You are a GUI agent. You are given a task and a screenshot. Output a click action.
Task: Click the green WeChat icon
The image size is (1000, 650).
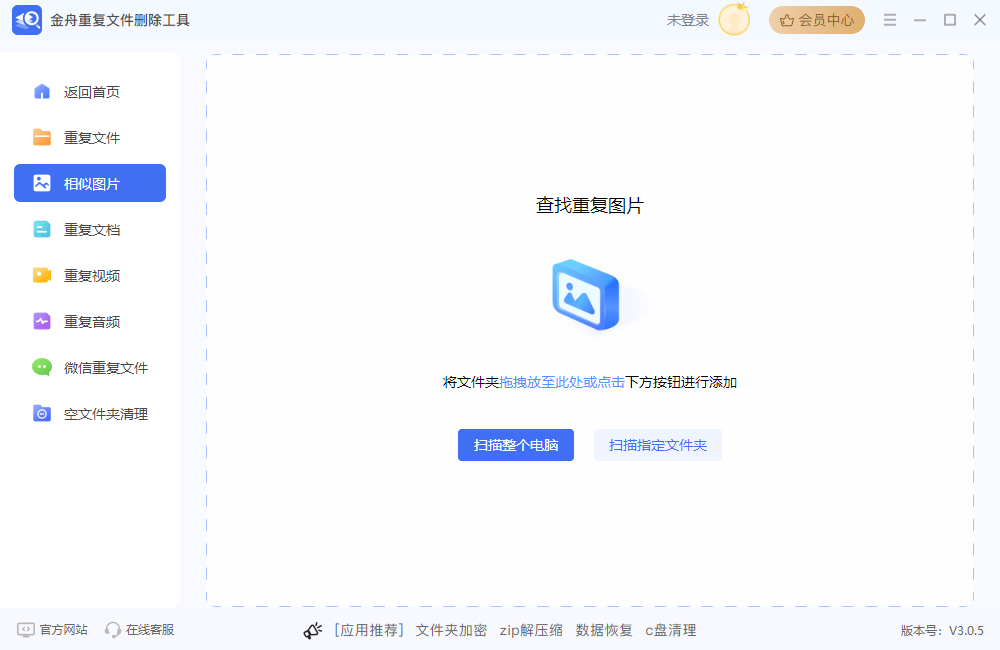coord(41,367)
